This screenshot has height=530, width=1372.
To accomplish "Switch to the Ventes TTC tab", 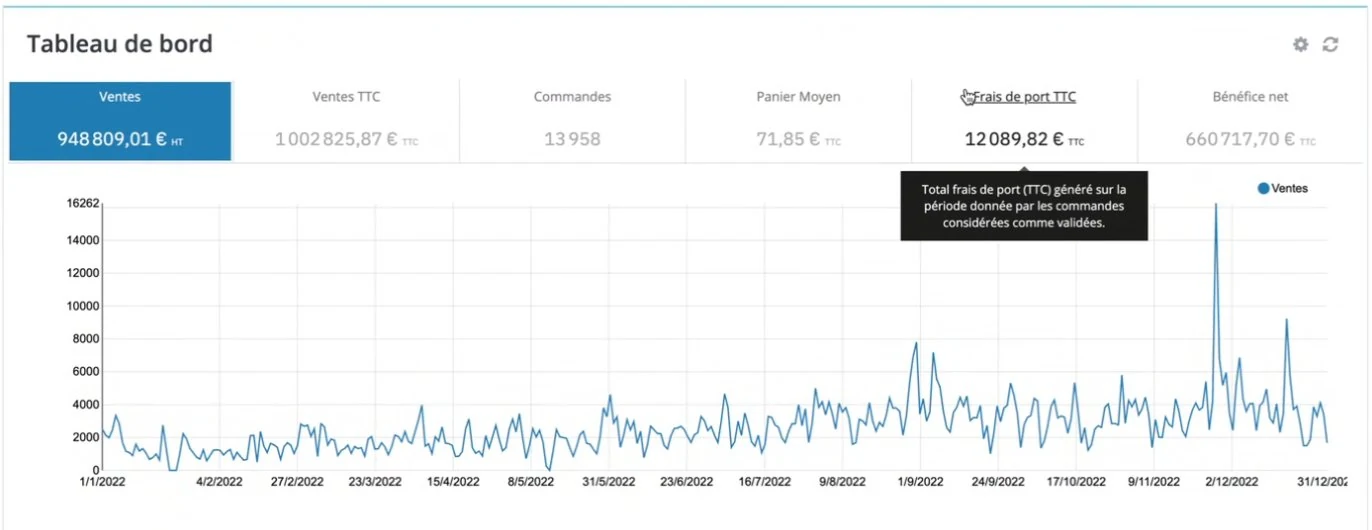I will pyautogui.click(x=346, y=121).
